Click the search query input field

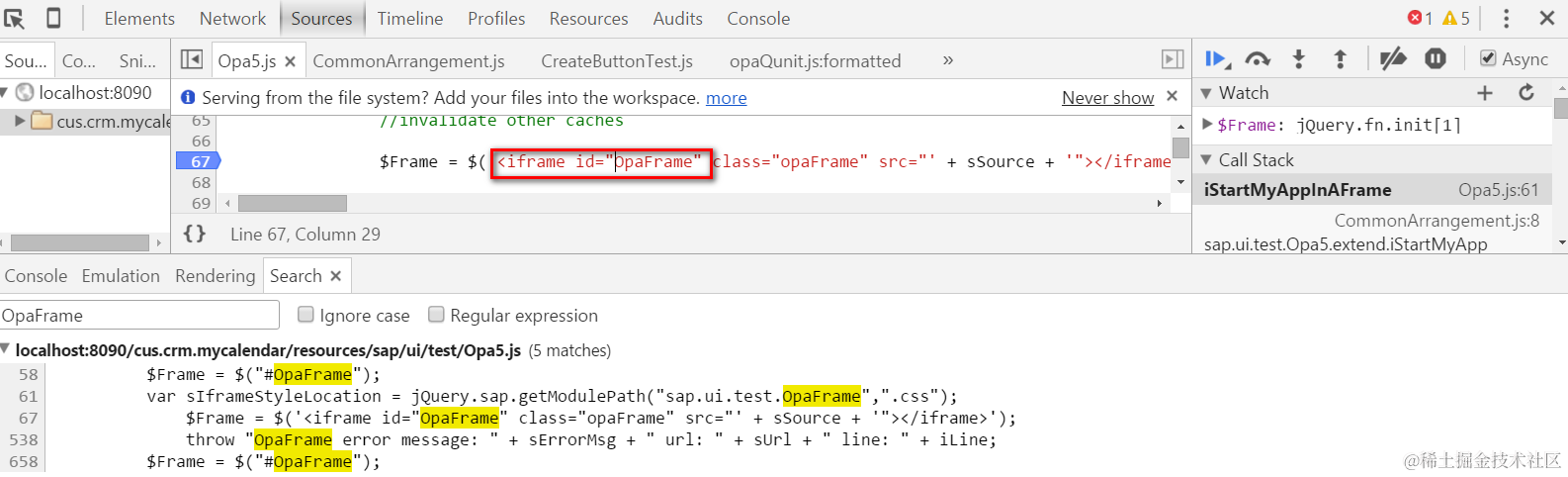[x=139, y=315]
